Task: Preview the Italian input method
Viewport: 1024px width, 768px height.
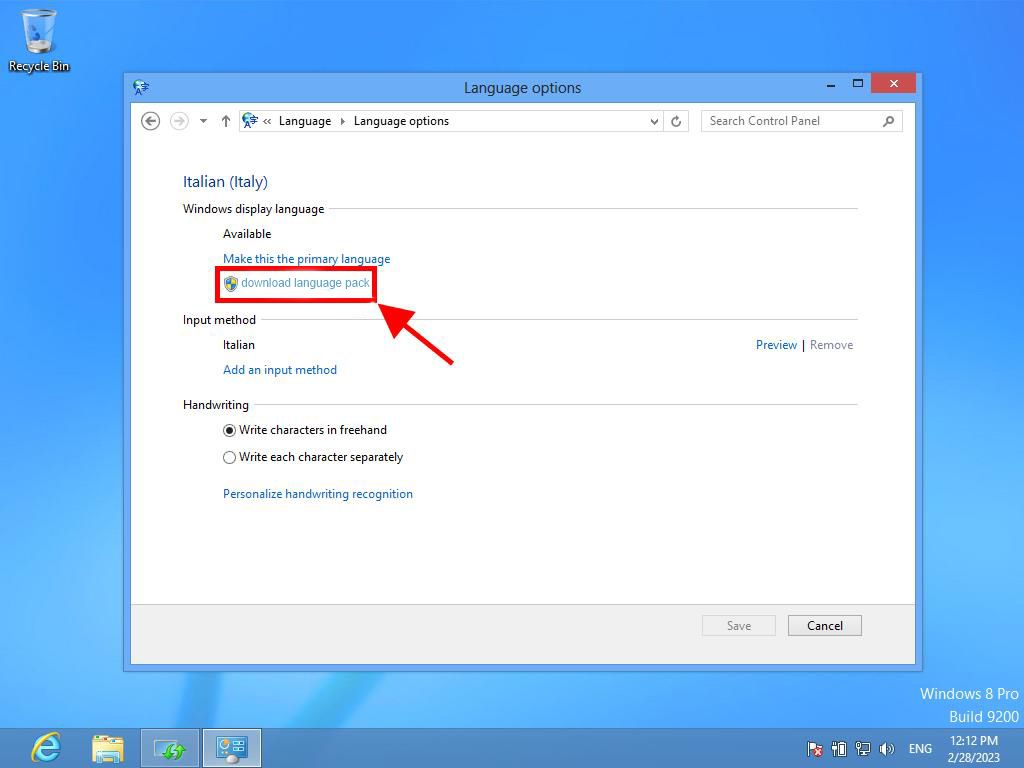Action: coord(776,345)
